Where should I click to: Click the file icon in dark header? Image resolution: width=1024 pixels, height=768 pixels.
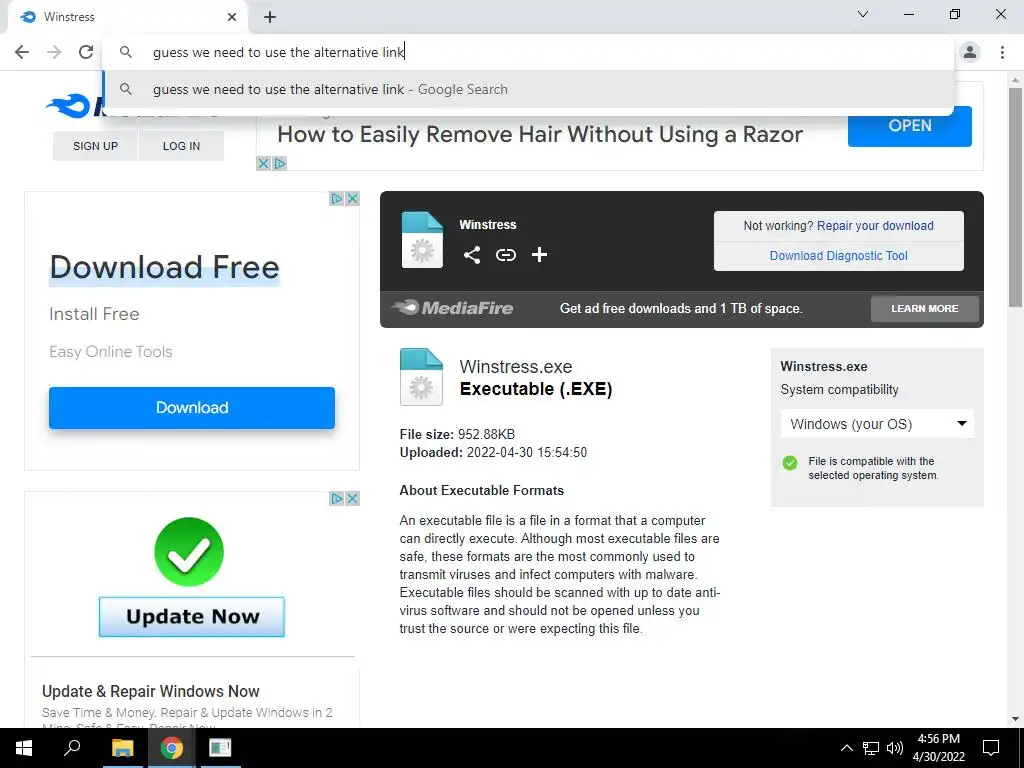pyautogui.click(x=422, y=240)
